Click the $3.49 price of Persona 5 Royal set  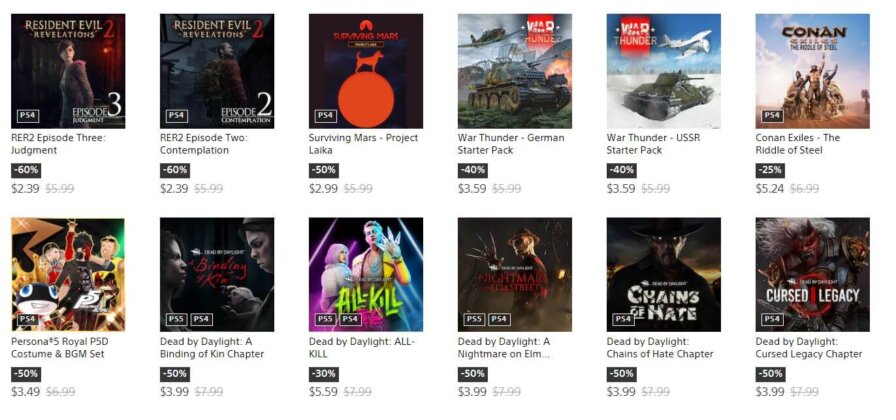click(x=25, y=392)
